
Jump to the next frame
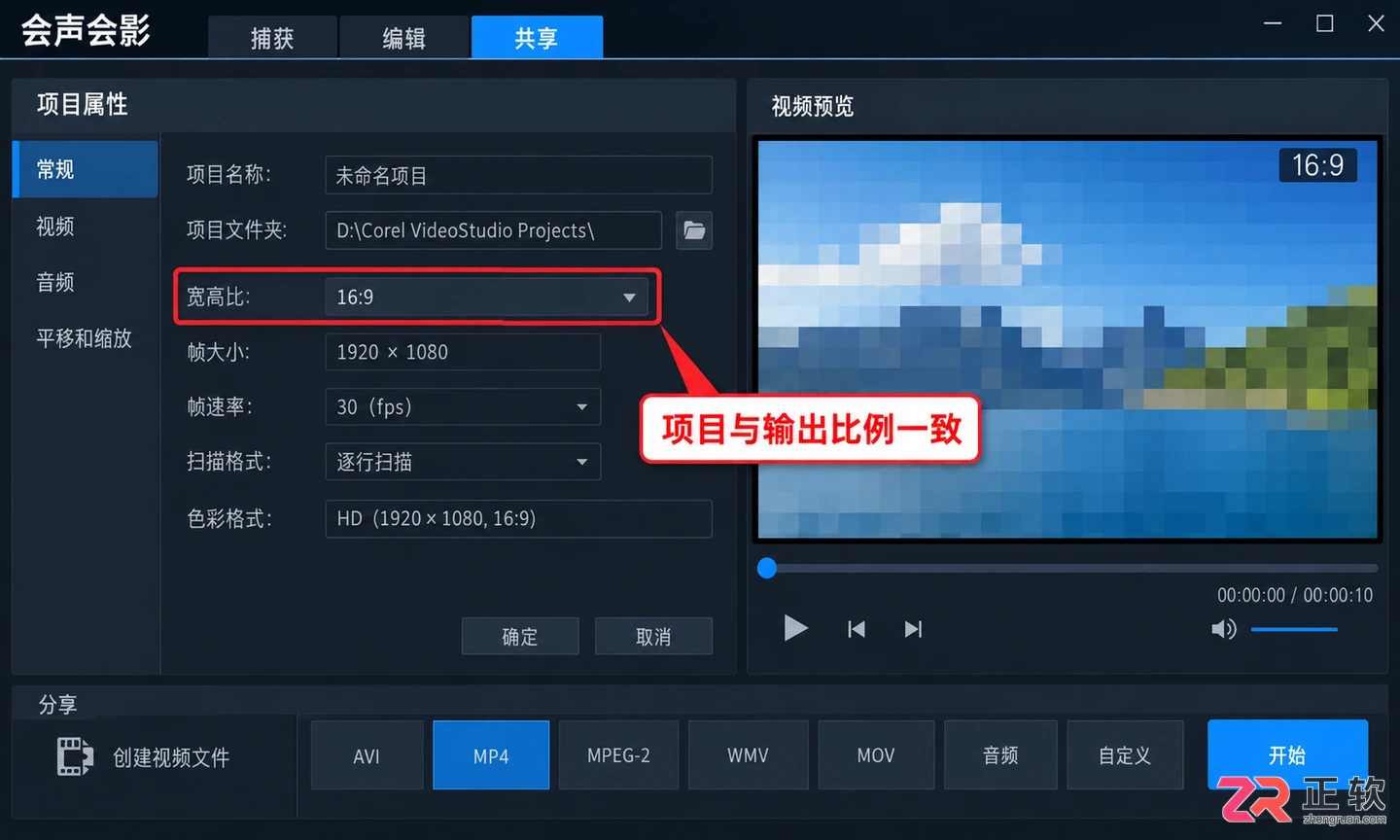913,629
